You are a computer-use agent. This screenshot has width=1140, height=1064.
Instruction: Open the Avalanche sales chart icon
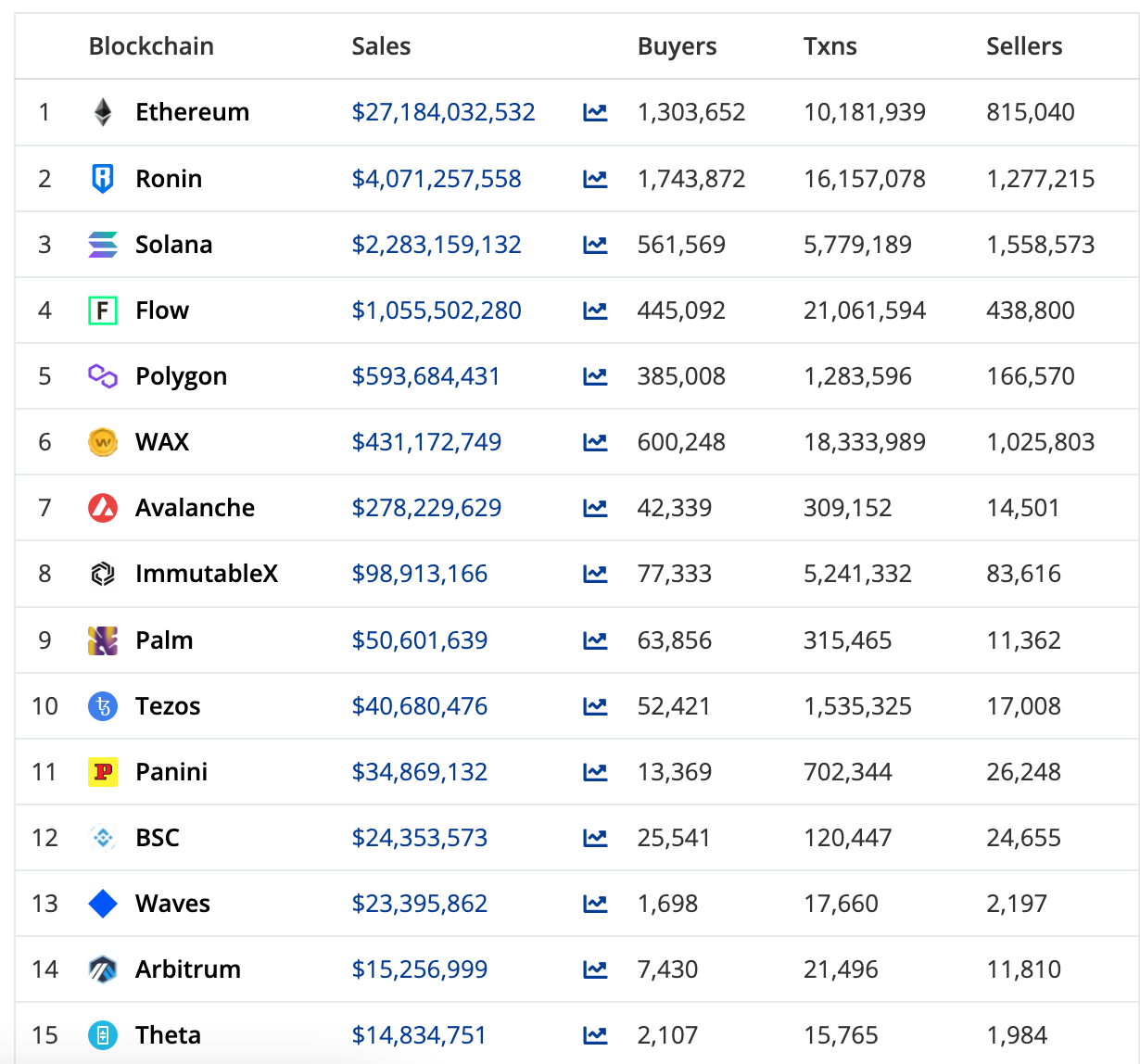(595, 508)
